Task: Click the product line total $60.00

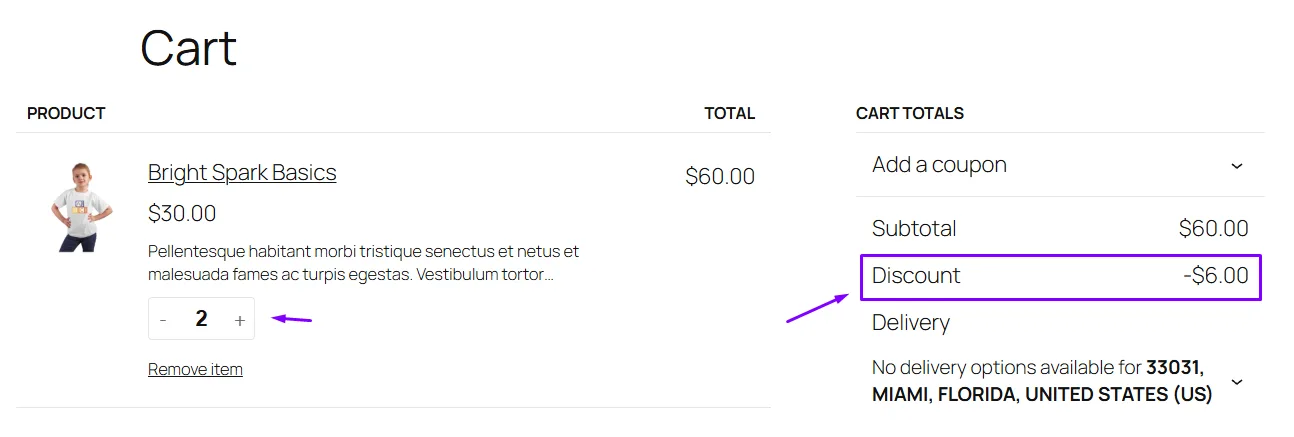Action: 720,177
